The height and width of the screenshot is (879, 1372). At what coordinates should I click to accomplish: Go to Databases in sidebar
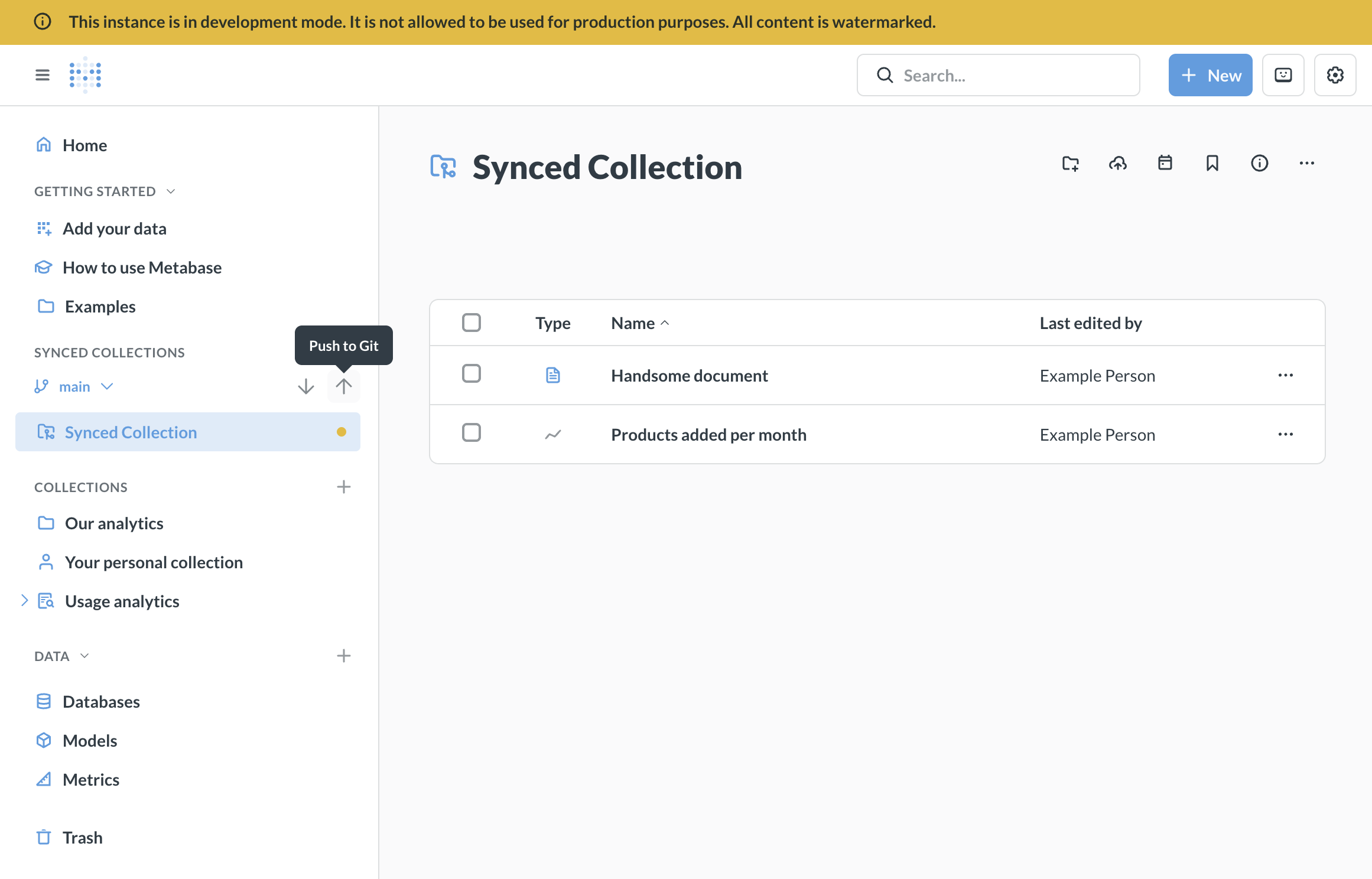pyautogui.click(x=101, y=702)
